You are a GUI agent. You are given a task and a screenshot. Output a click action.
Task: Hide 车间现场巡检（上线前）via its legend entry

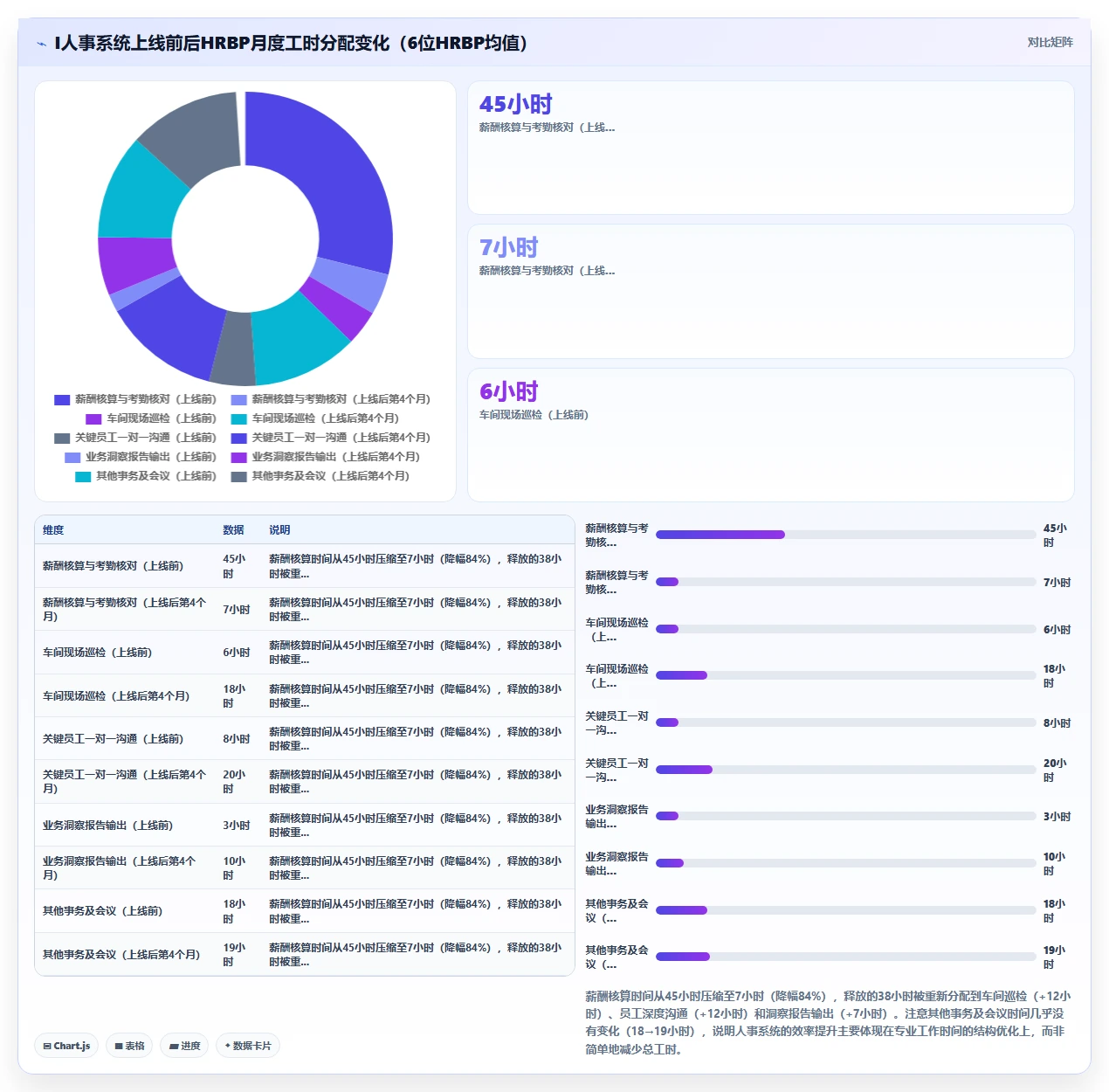tap(151, 418)
